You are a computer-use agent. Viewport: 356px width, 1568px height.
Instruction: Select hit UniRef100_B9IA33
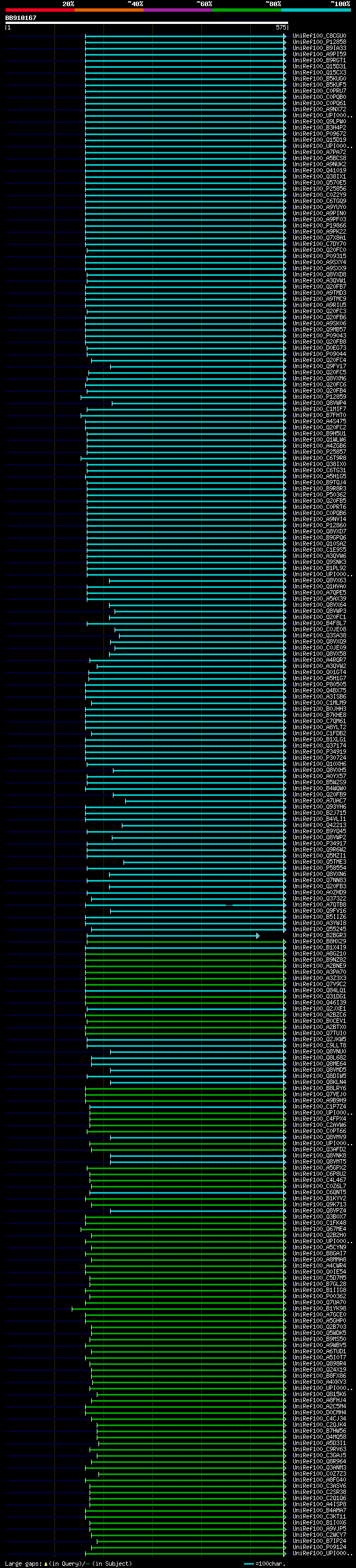(319, 48)
